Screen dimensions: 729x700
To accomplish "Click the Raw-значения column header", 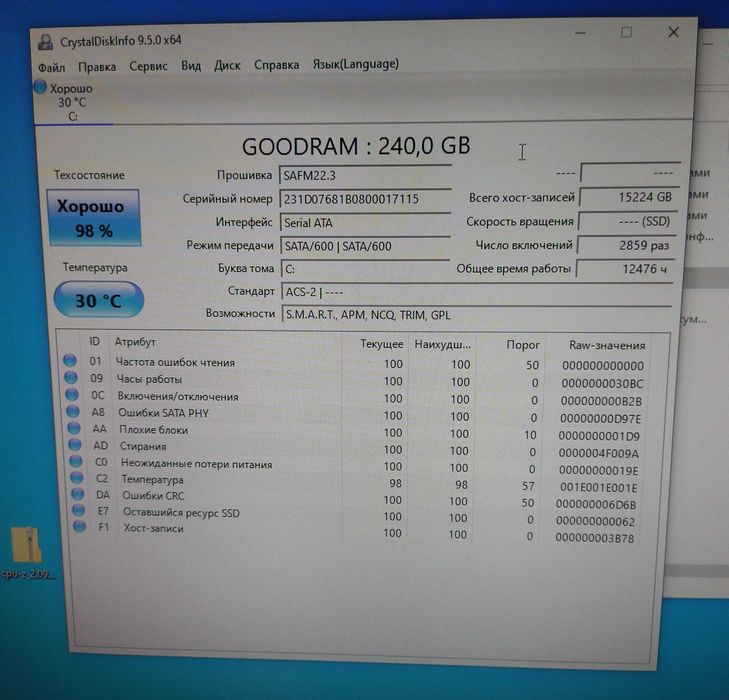I will pyautogui.click(x=599, y=345).
